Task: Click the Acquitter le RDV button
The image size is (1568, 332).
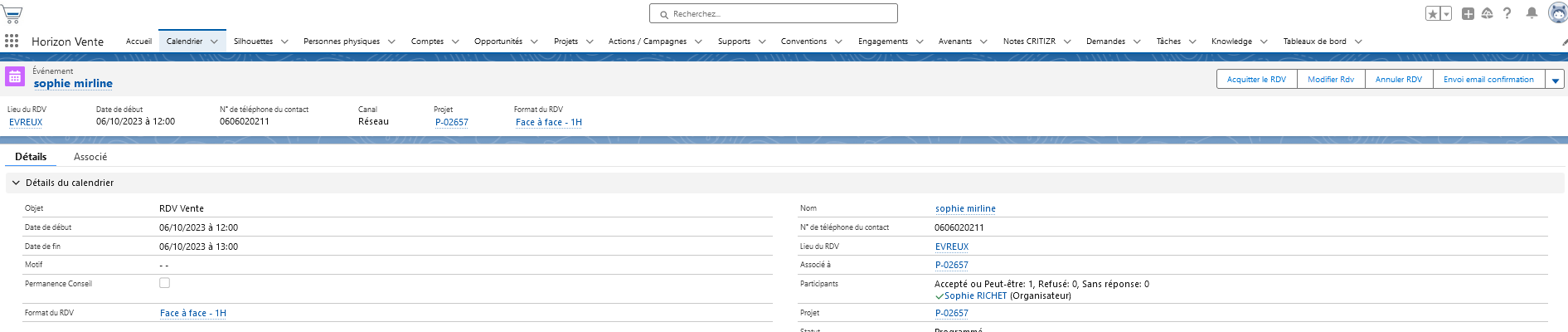Action: pos(1256,80)
